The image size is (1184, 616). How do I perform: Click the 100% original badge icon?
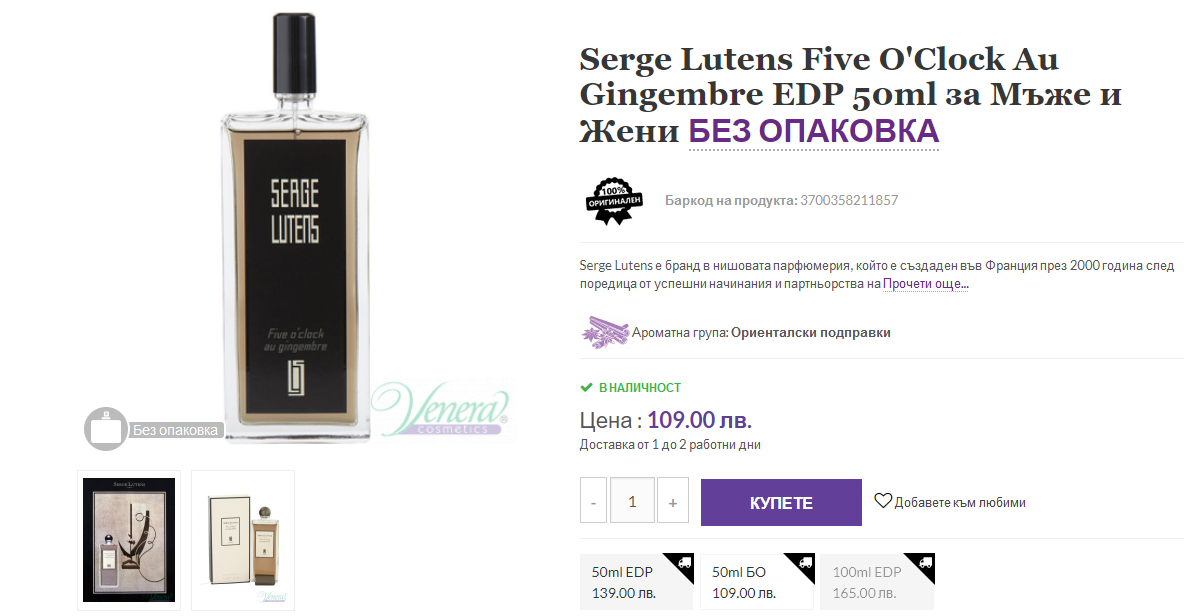(x=614, y=201)
